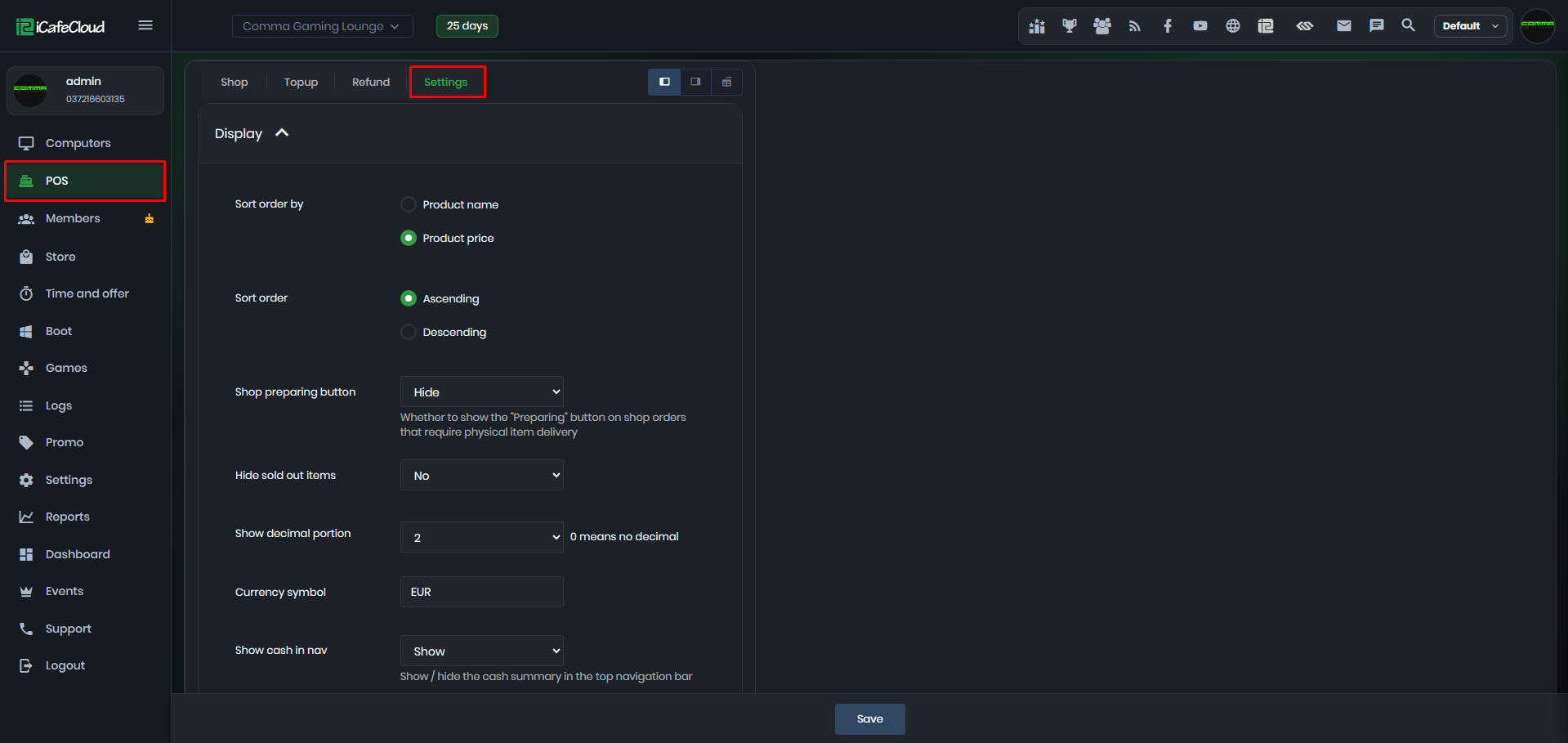Select the Ascending radio button

point(409,298)
